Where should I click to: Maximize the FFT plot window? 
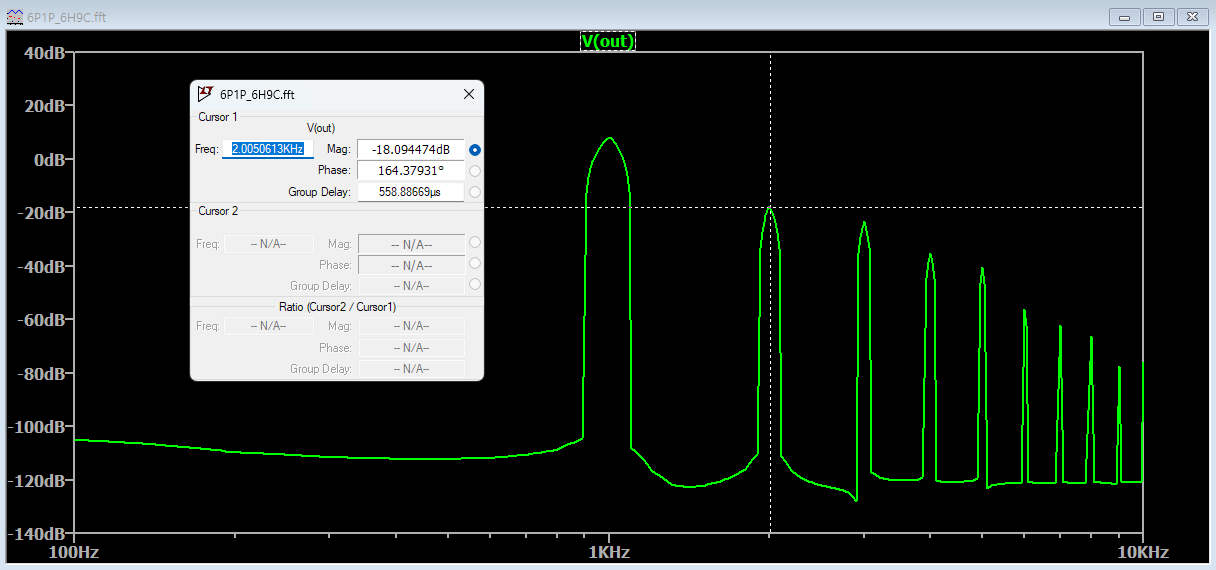click(x=1159, y=17)
